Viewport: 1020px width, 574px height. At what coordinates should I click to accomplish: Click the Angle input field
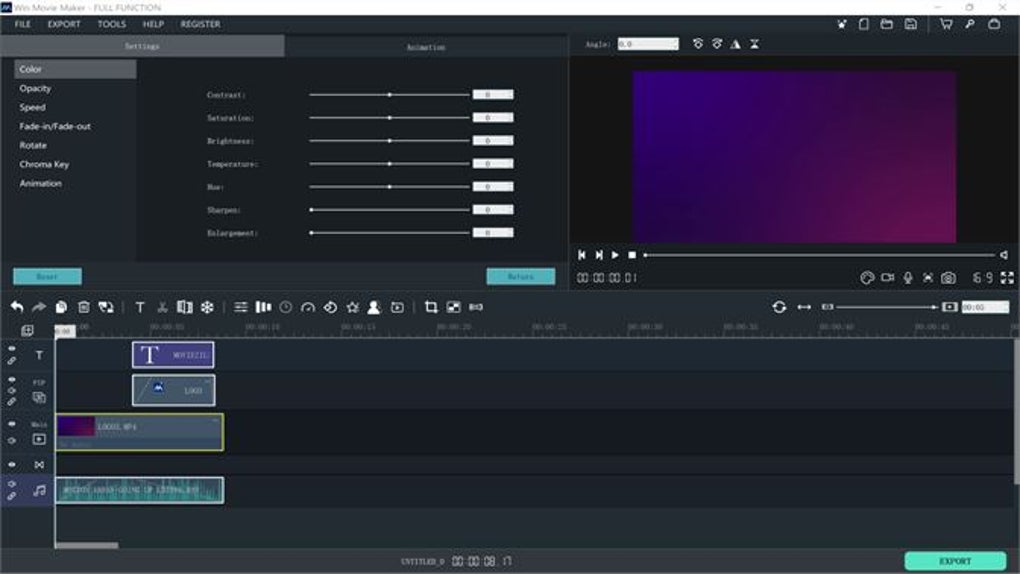tap(648, 44)
